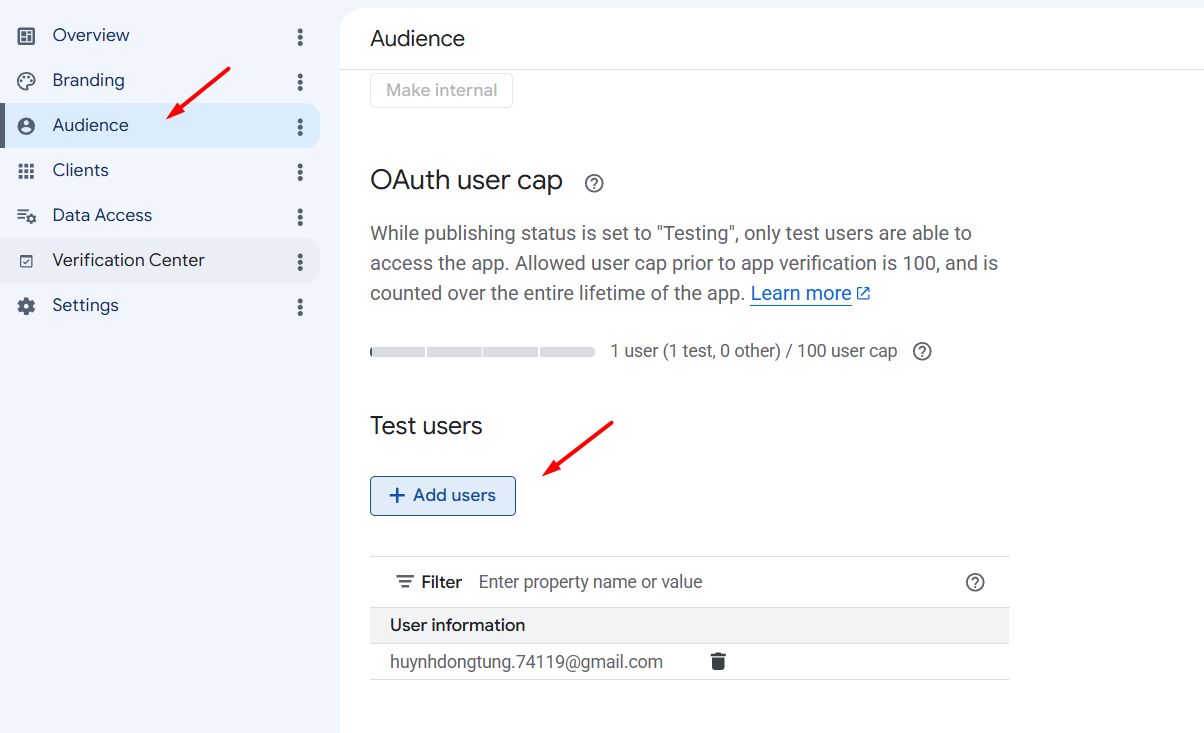Click the help icon next to 100 user cap
Viewport: 1204px width, 733px height.
coord(923,352)
